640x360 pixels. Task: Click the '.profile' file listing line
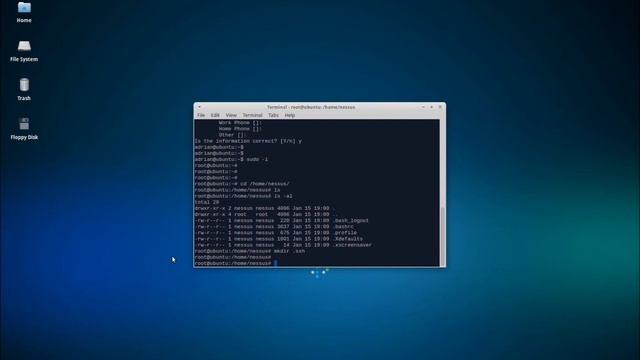pos(276,233)
